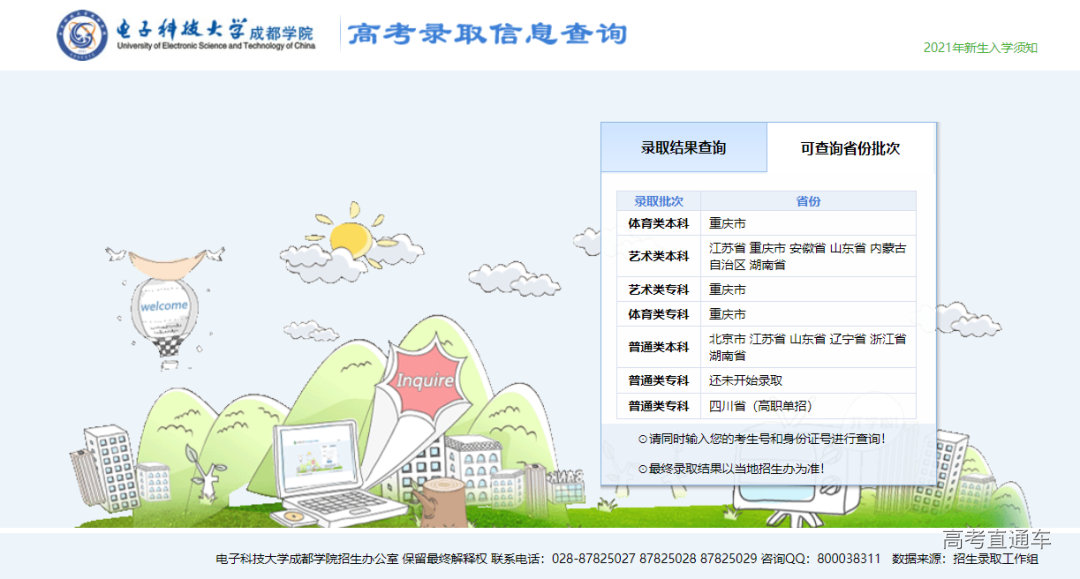Switch to the 可查询省份批次 tab

848,146
